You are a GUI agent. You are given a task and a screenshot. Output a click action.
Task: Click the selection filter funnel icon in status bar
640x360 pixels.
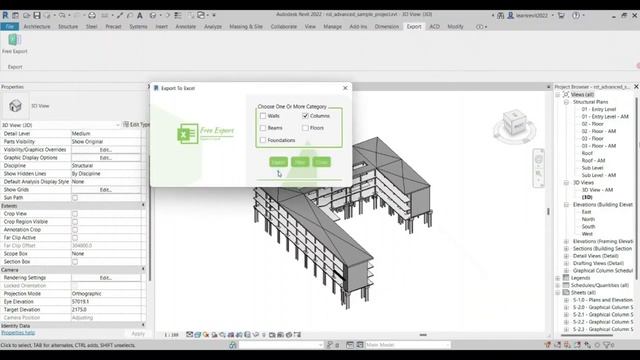[x=607, y=345]
